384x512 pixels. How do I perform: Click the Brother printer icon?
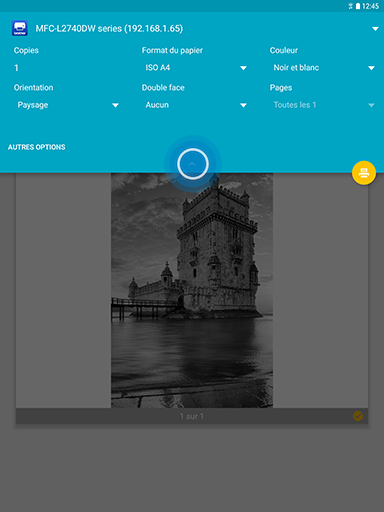(x=20, y=28)
